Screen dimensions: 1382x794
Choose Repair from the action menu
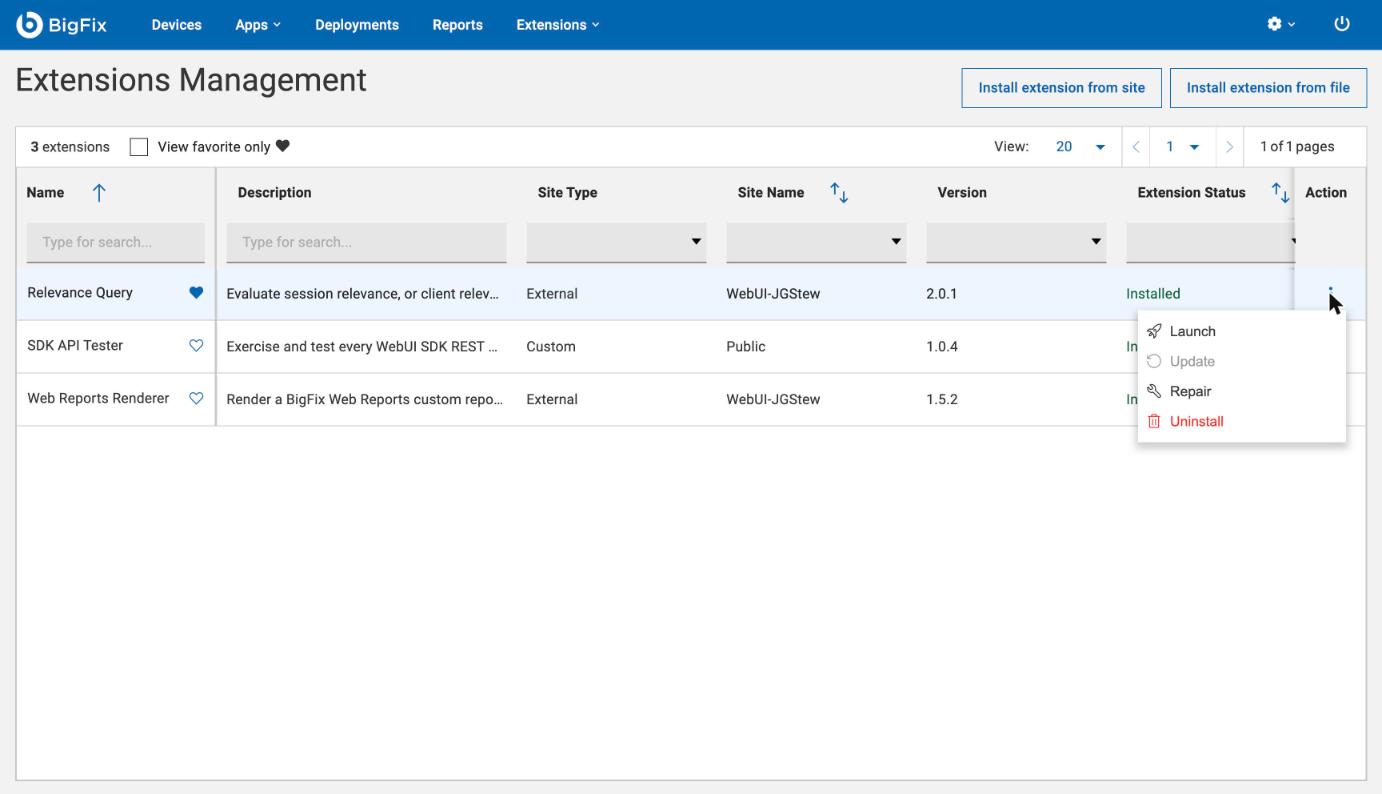pyautogui.click(x=1242, y=391)
